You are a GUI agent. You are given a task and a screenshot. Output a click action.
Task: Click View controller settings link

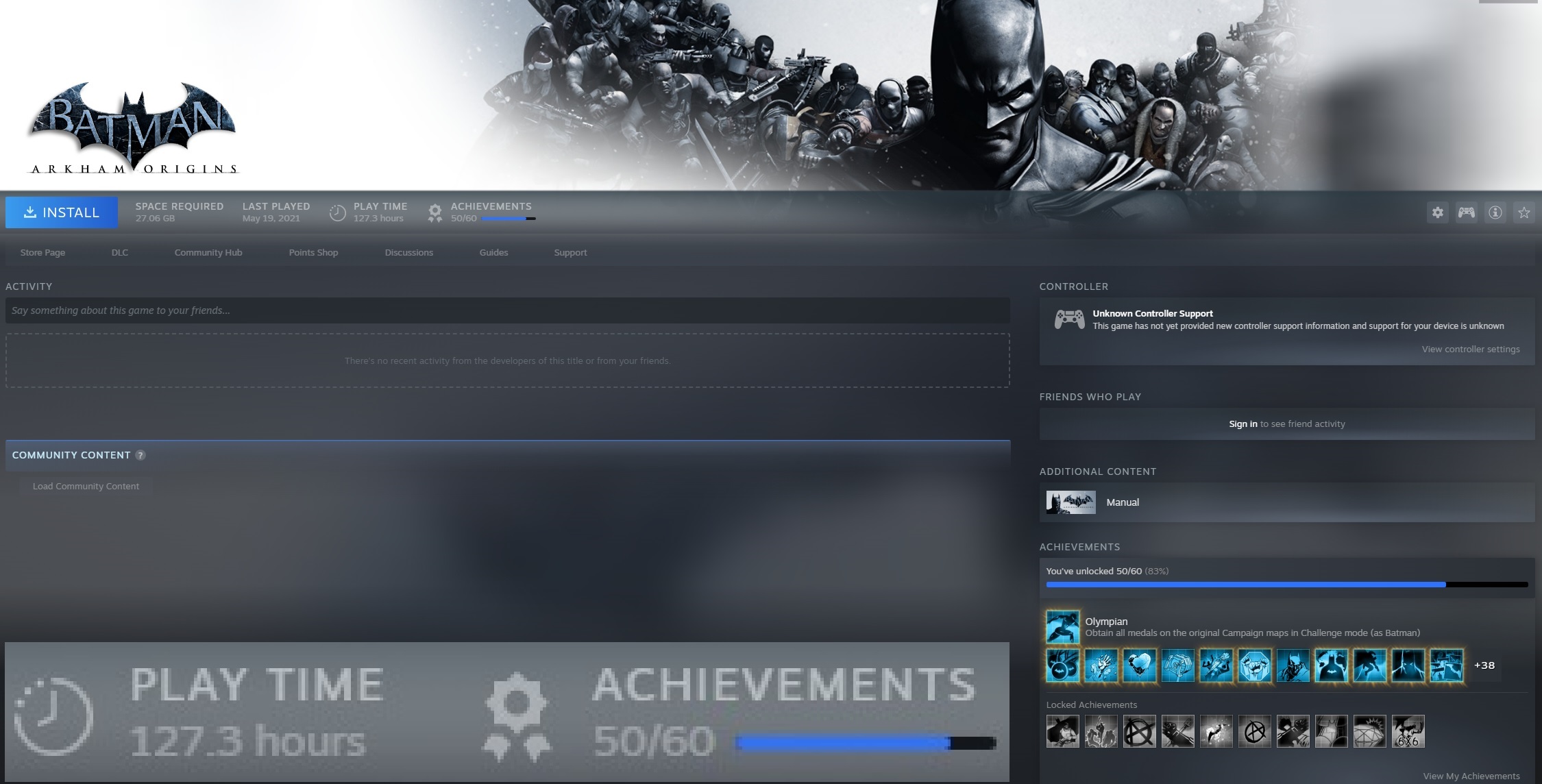click(1470, 349)
